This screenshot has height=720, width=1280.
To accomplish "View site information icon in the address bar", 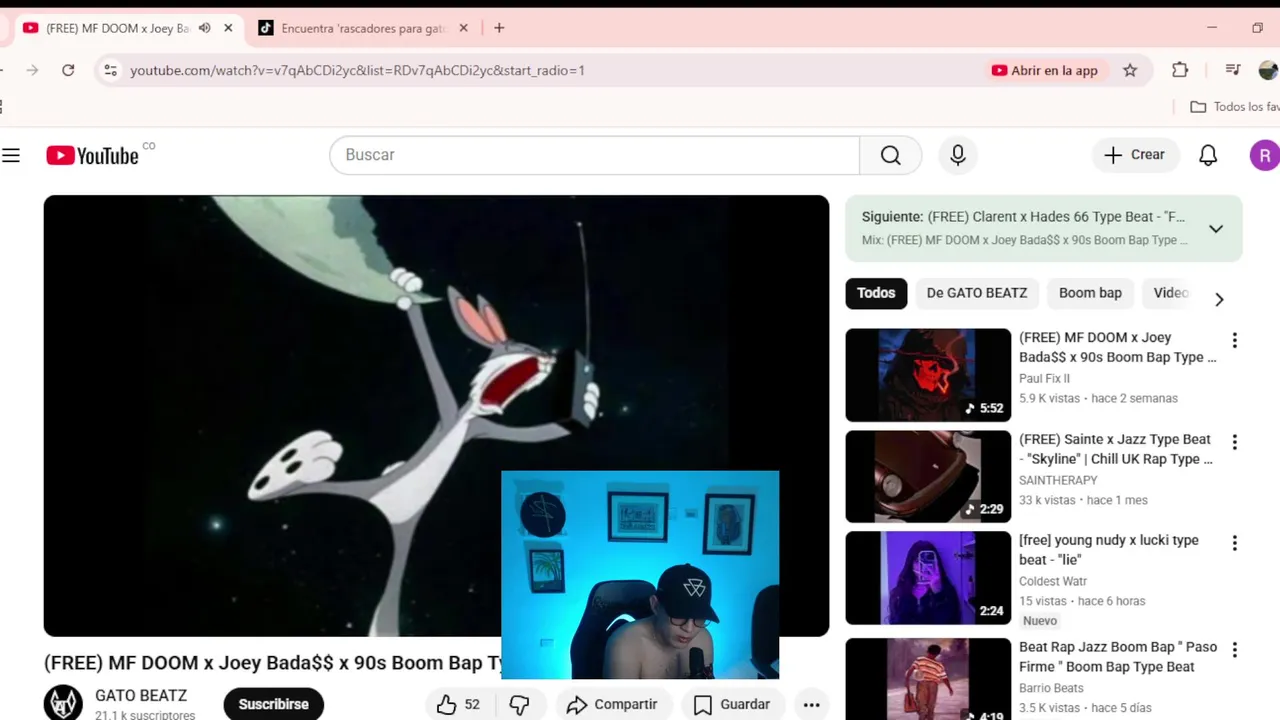I will [x=110, y=70].
